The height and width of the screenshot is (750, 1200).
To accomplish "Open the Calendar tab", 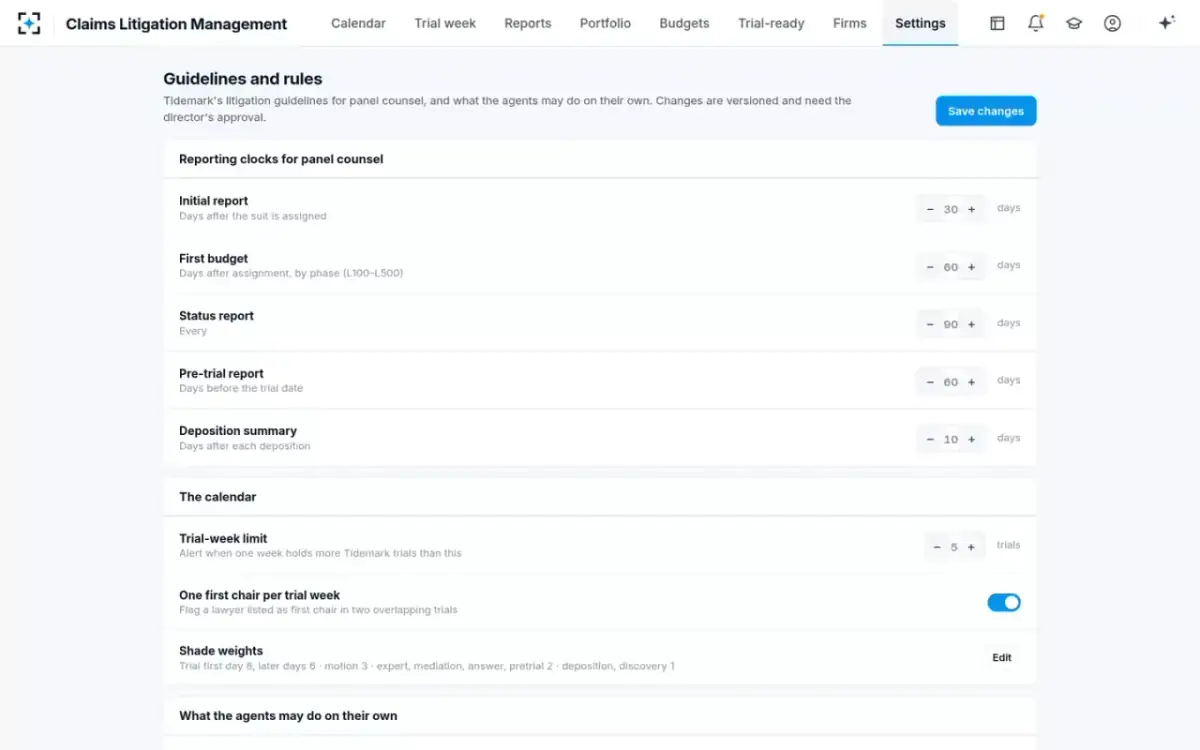I will [358, 23].
